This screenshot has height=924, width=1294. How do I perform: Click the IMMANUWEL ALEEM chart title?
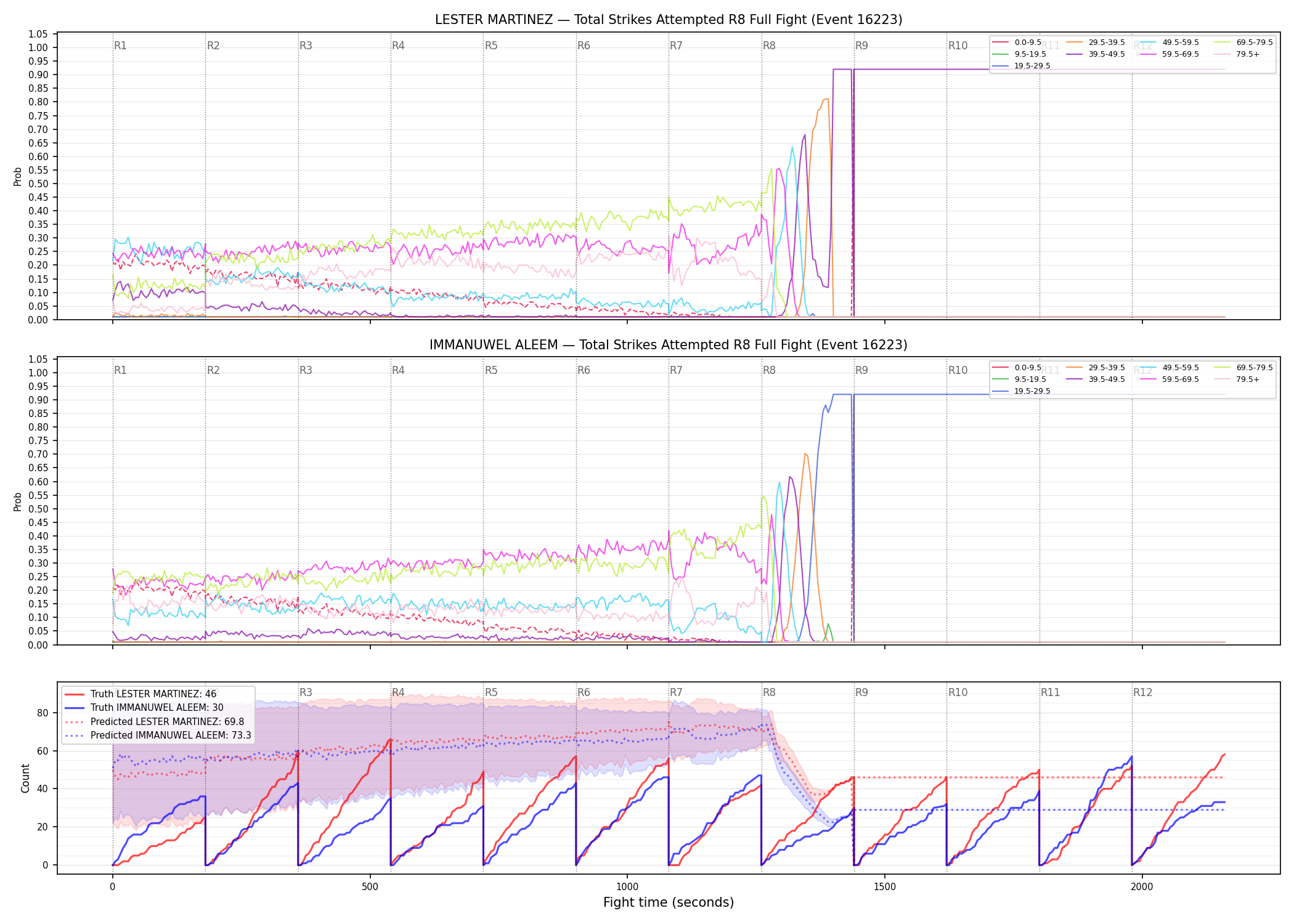[669, 345]
